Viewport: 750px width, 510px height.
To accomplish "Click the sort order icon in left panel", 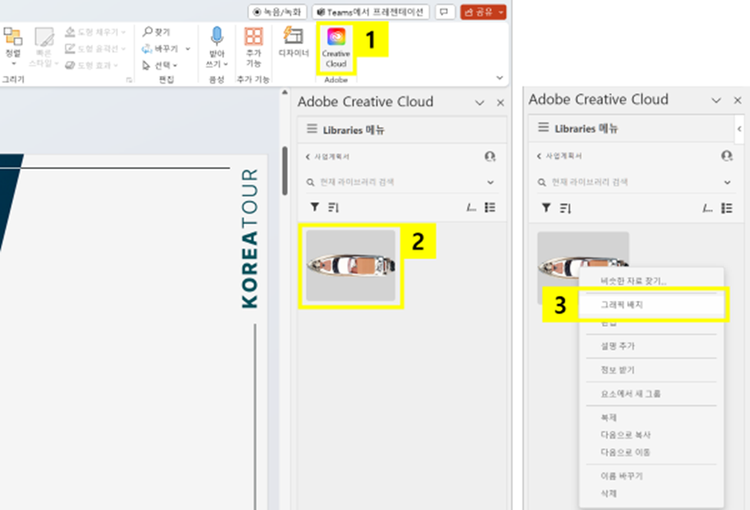I will tap(333, 207).
